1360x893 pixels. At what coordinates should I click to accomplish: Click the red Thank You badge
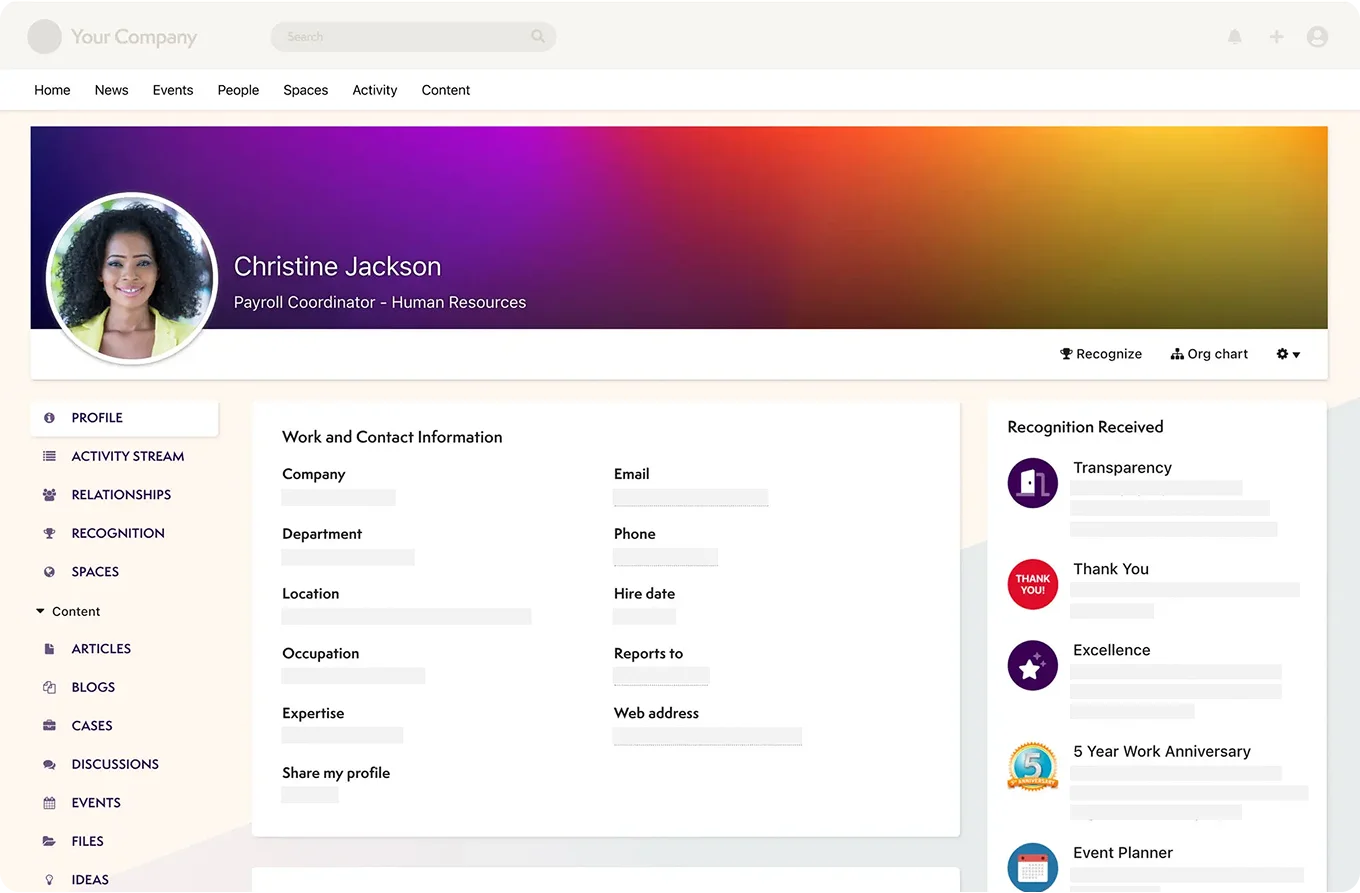pyautogui.click(x=1032, y=584)
